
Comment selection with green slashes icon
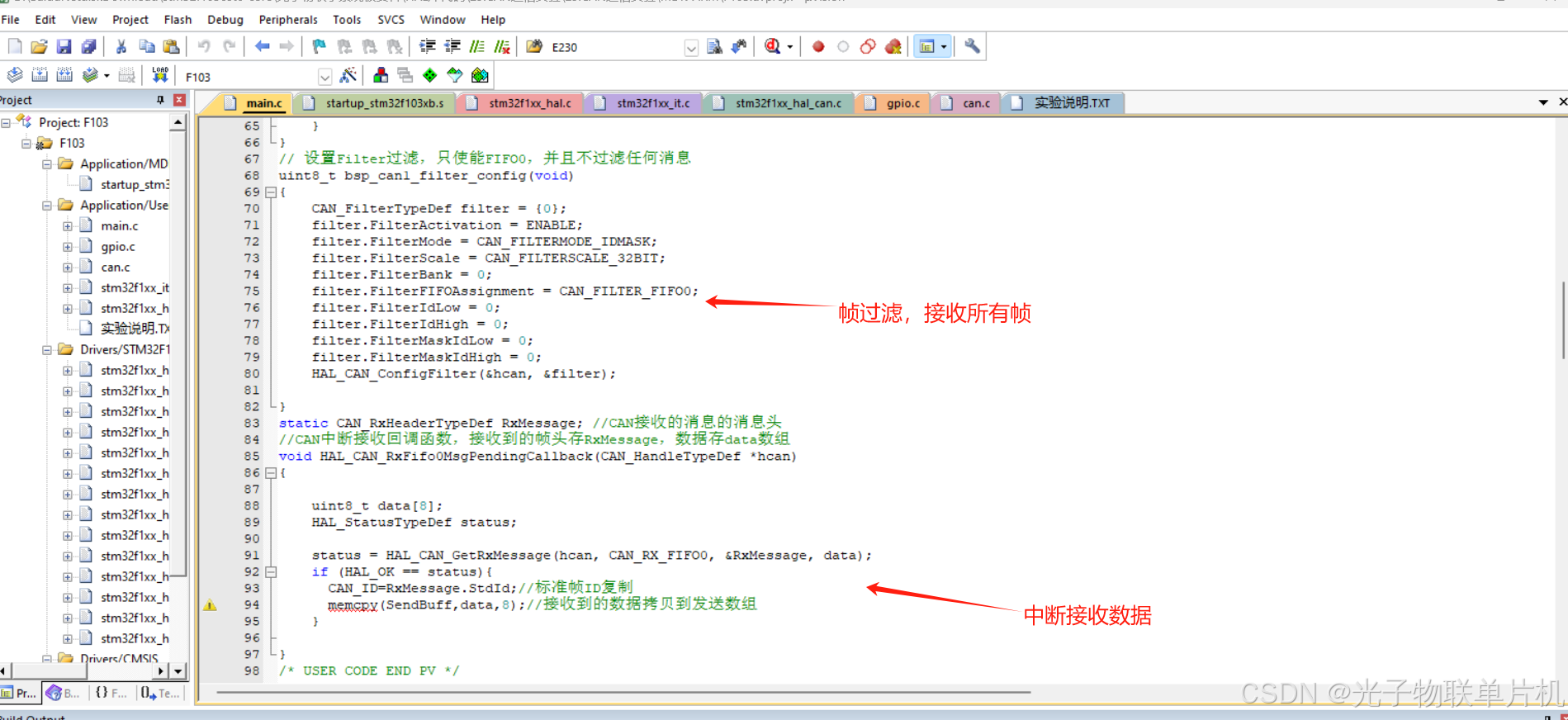pyautogui.click(x=477, y=46)
